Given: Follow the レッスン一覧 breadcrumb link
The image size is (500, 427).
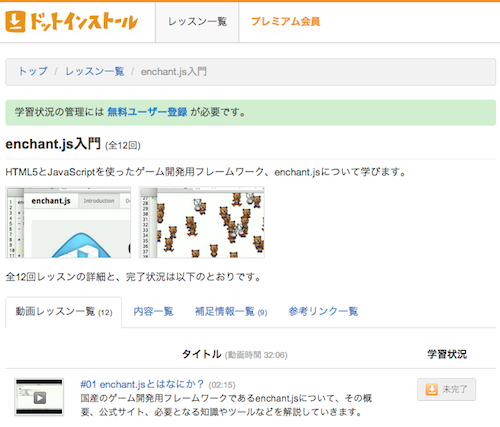Looking at the screenshot, I should [x=95, y=71].
